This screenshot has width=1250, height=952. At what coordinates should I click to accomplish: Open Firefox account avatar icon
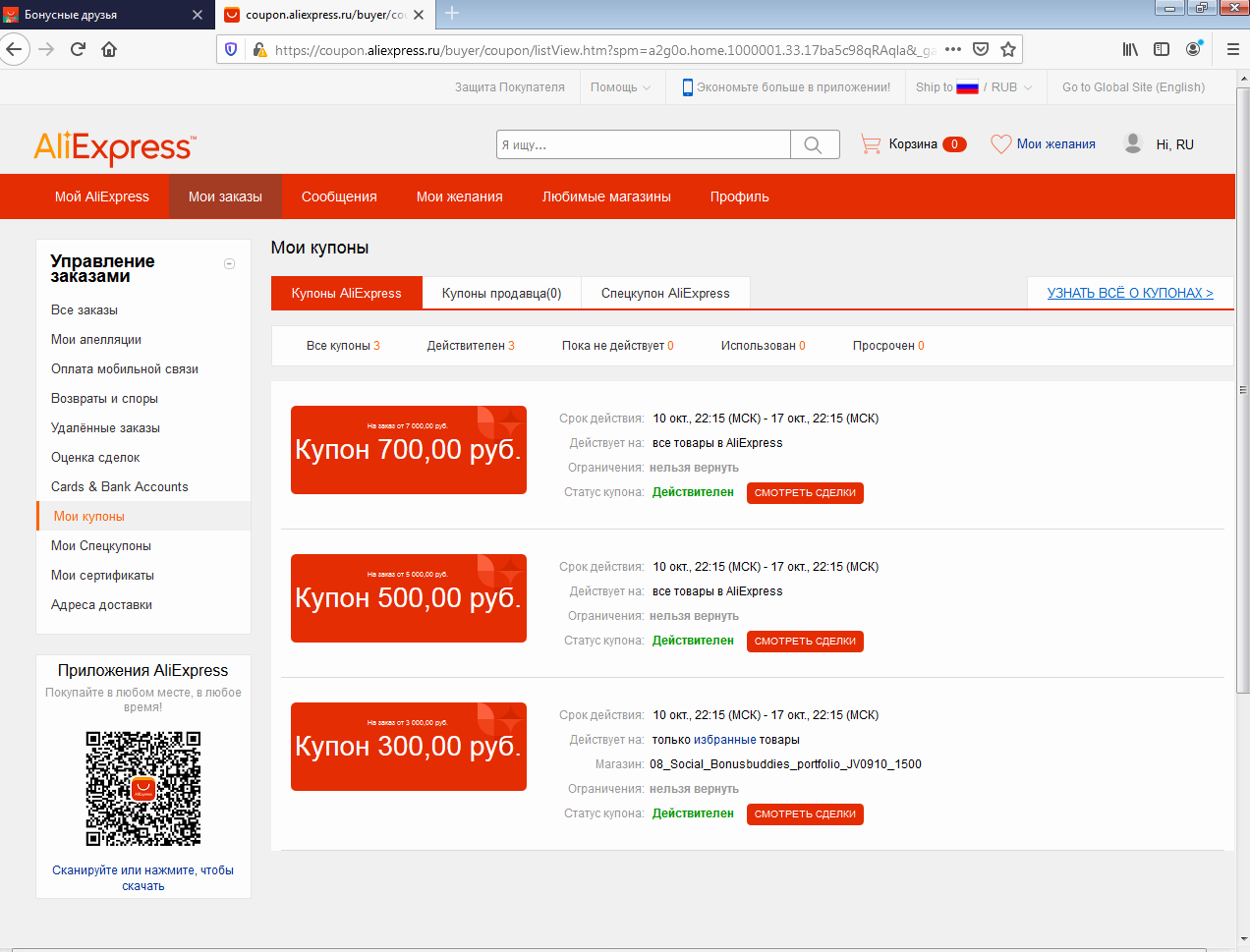click(1193, 49)
